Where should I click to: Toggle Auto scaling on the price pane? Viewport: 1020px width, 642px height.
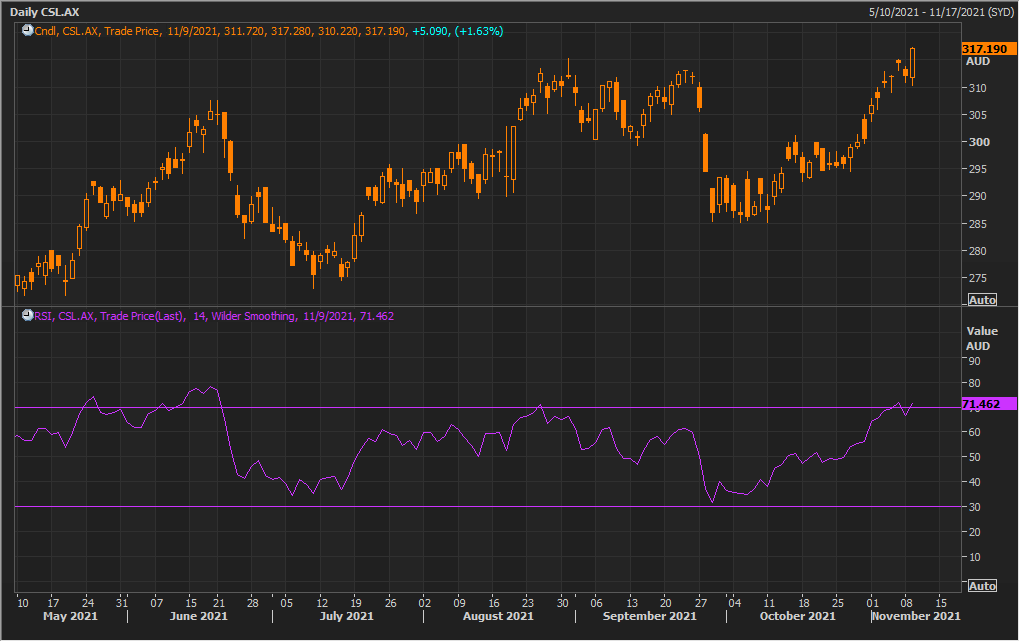click(982, 300)
